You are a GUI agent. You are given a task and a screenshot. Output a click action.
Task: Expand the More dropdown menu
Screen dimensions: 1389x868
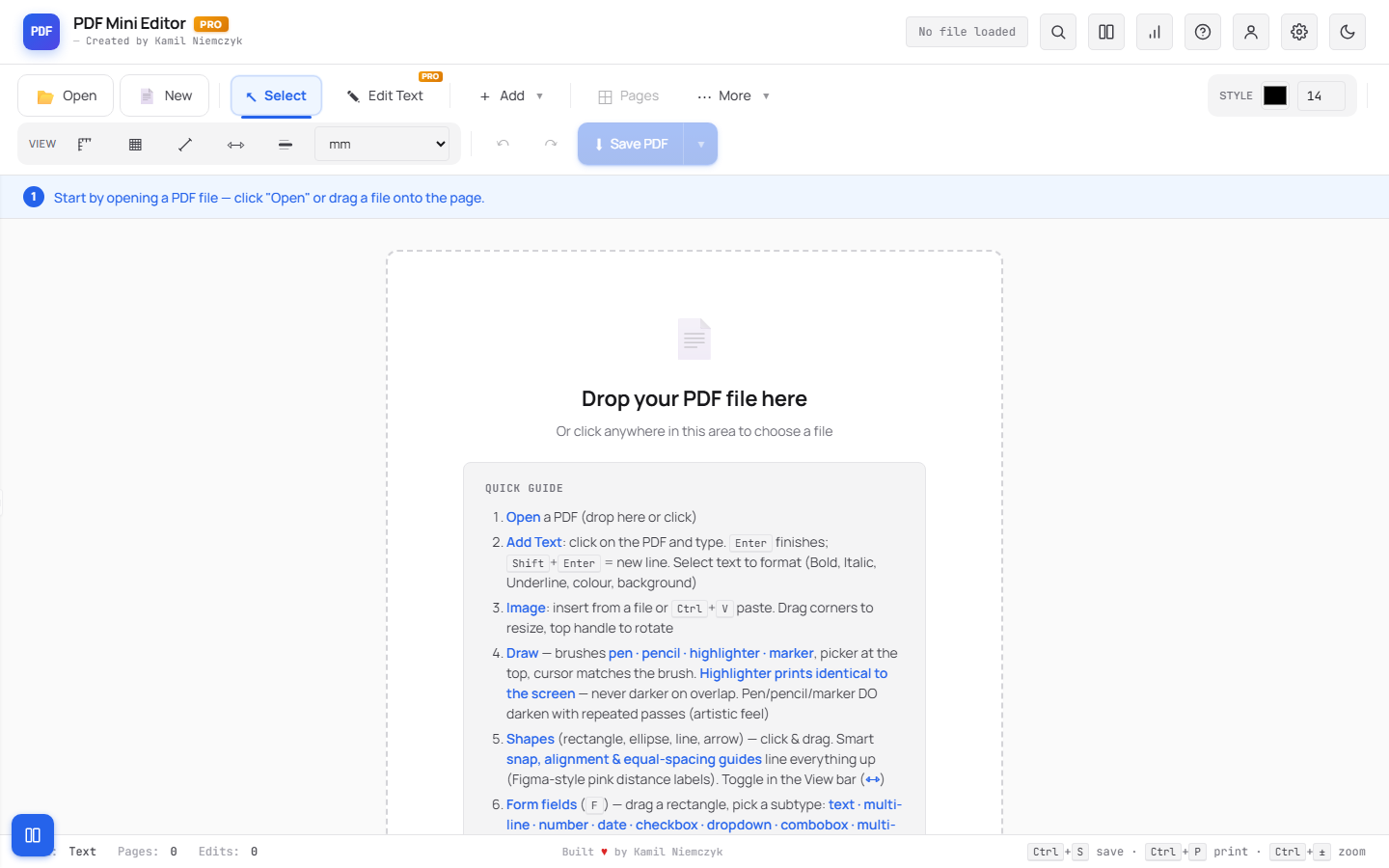(733, 95)
